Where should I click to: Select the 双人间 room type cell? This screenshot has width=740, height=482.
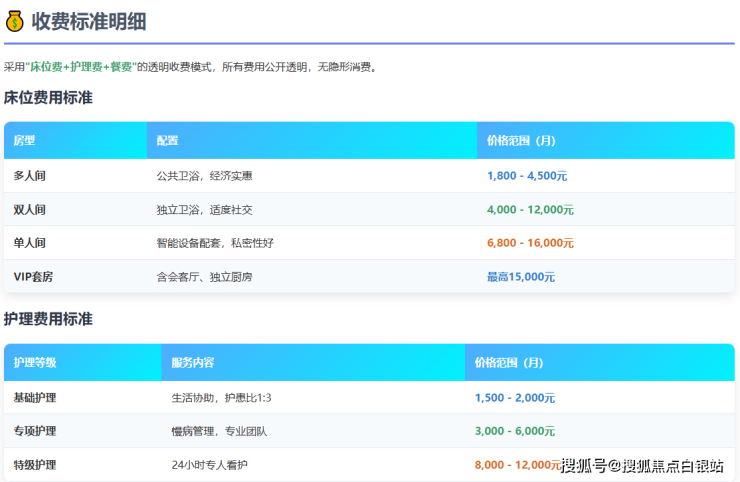click(x=30, y=210)
